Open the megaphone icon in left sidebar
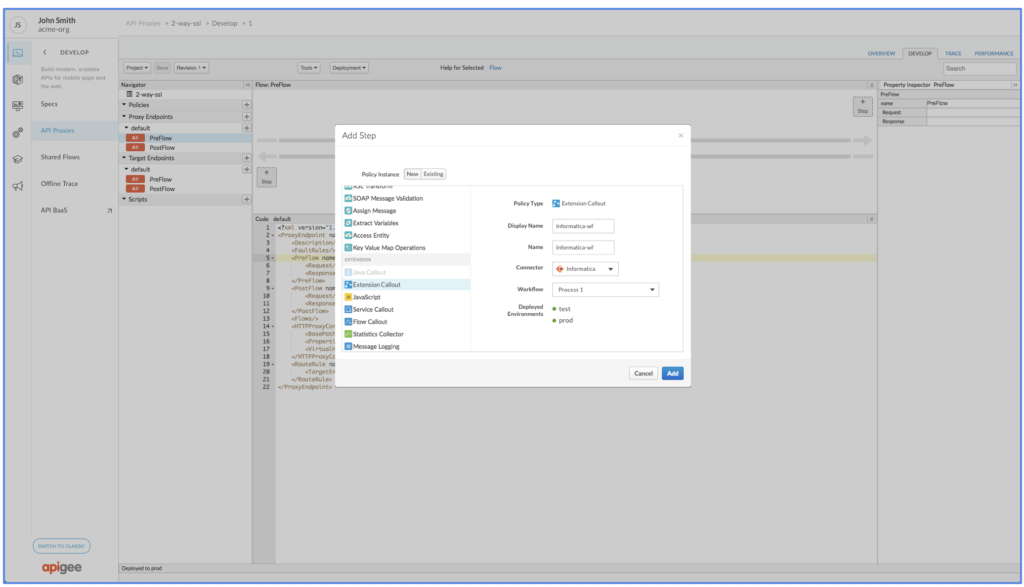This screenshot has height=587, width=1024. (18, 186)
